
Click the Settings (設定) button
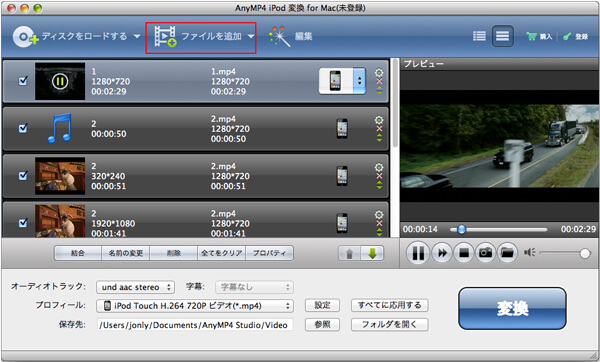[322, 305]
